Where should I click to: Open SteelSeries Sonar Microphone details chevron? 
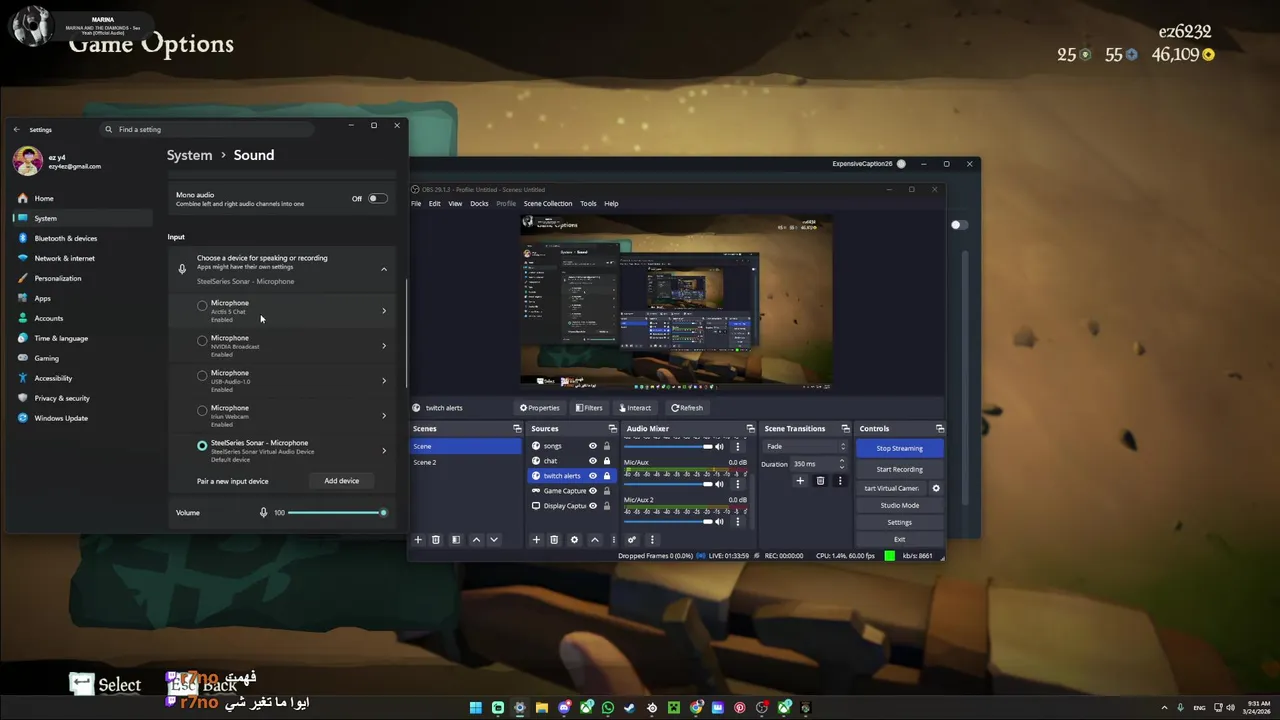[x=384, y=451]
